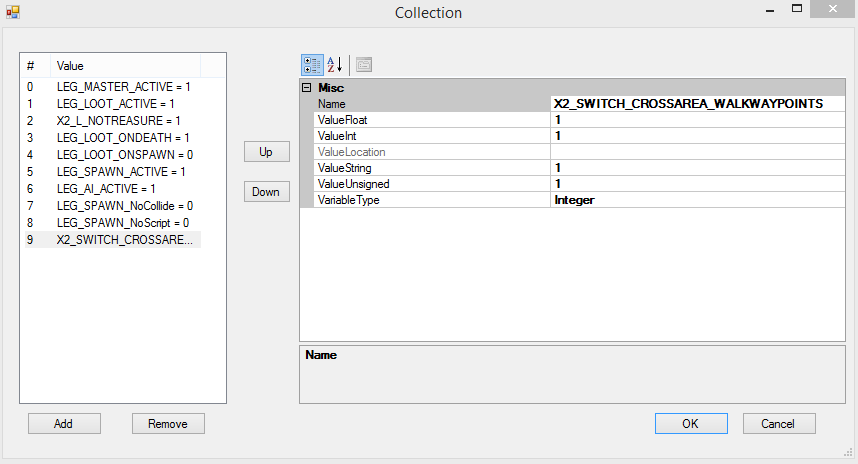Select LEG_MASTER_ACTIVE = 1 row
858x464 pixels.
(113, 86)
